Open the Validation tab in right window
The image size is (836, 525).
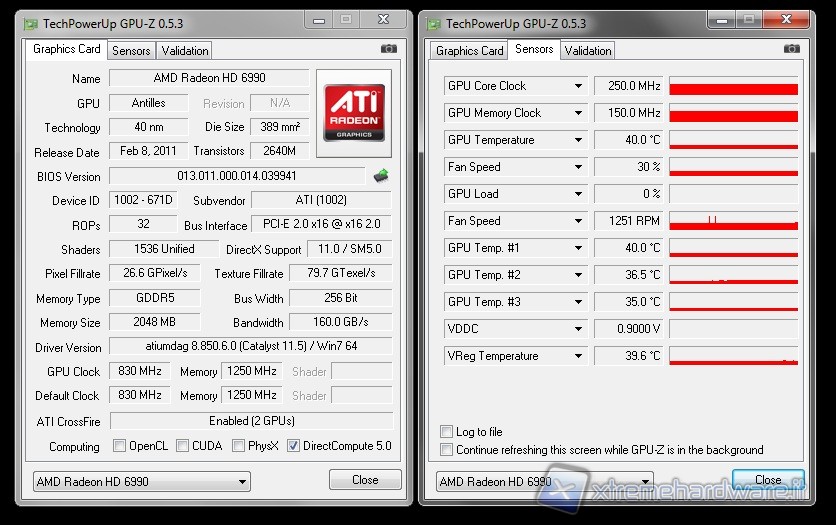[x=588, y=50]
